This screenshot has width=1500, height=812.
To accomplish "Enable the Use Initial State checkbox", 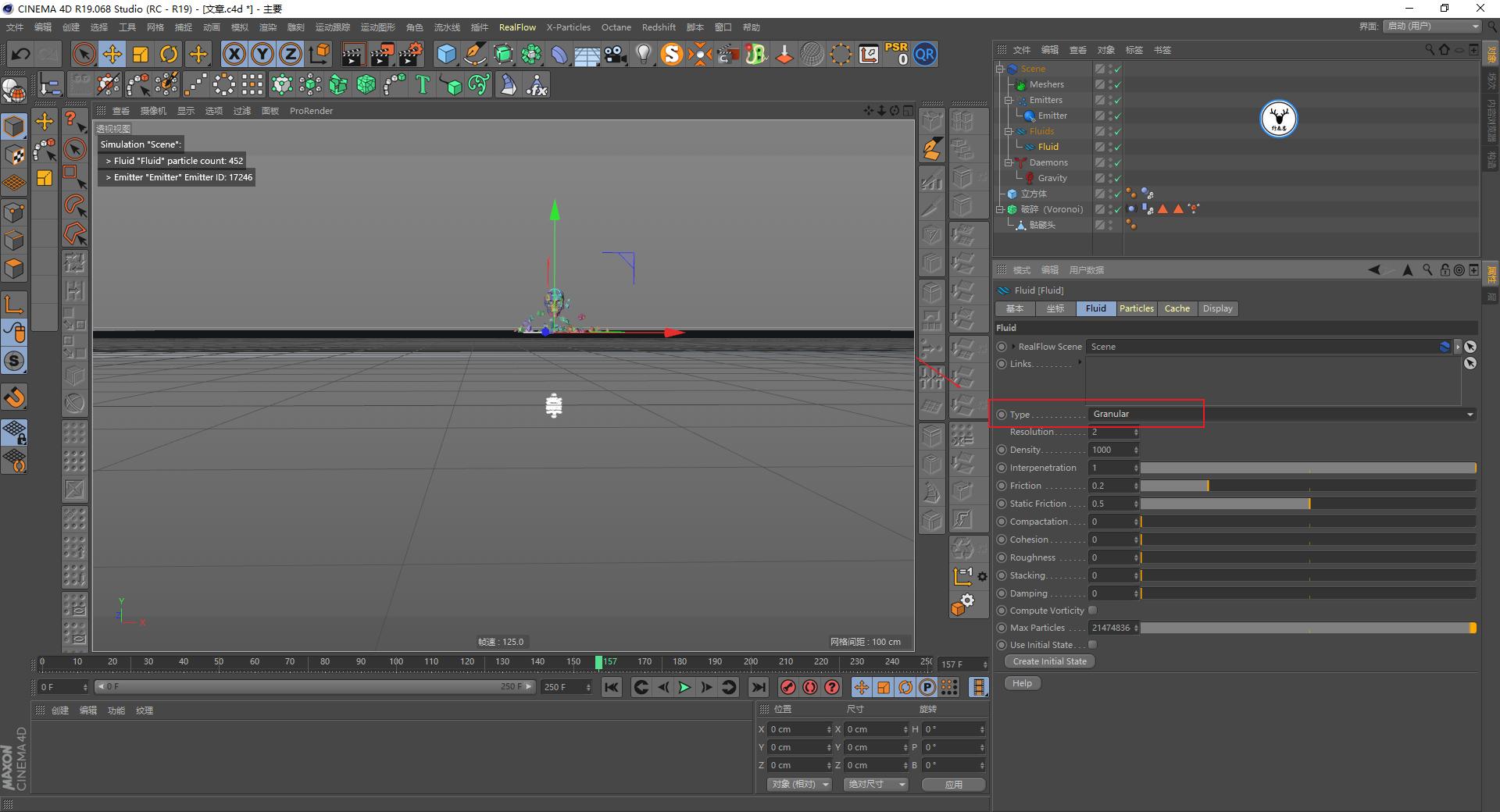I will [1093, 644].
